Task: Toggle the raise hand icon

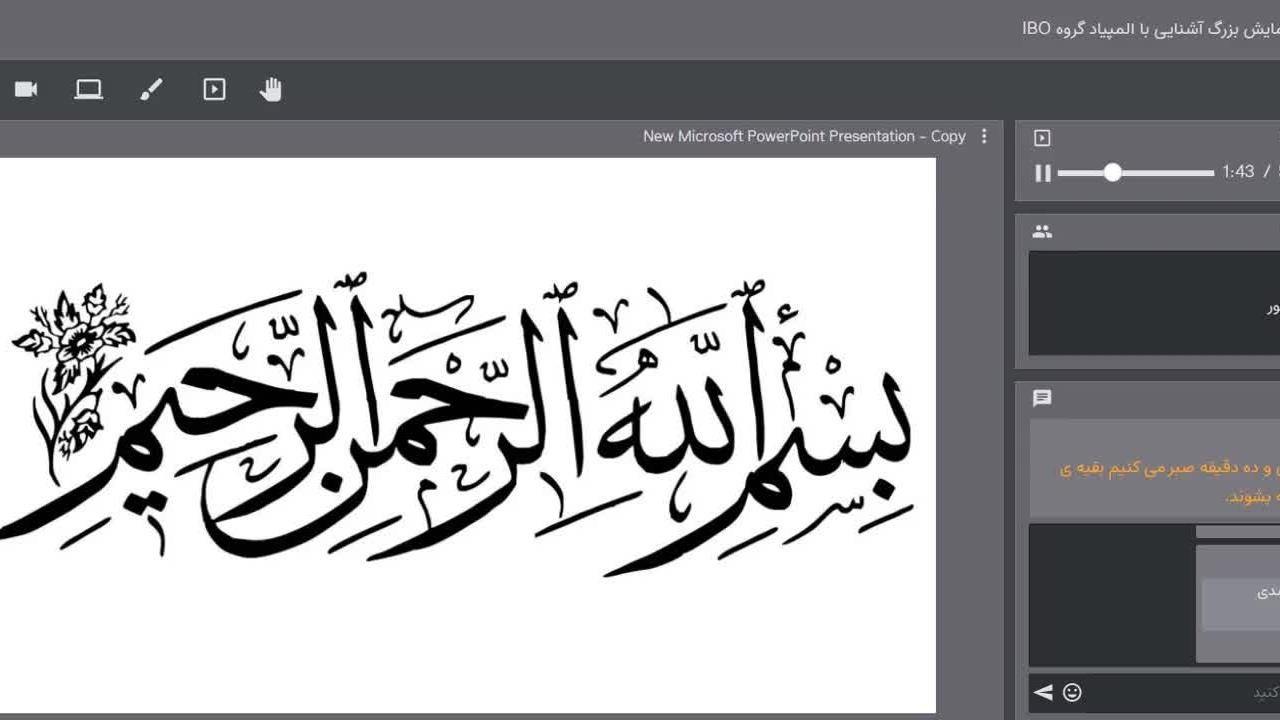Action: [x=271, y=90]
